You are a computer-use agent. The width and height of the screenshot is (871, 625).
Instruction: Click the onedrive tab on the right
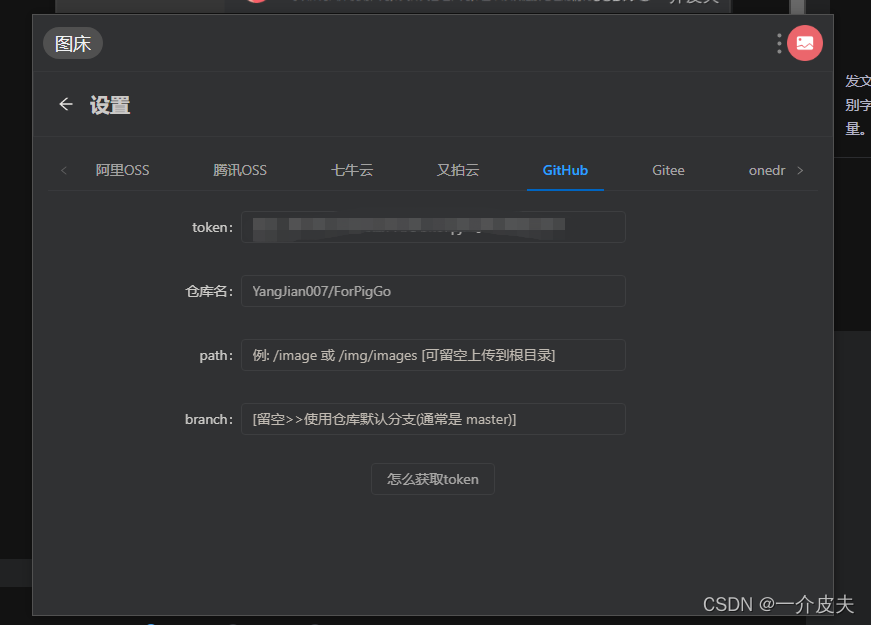point(766,170)
